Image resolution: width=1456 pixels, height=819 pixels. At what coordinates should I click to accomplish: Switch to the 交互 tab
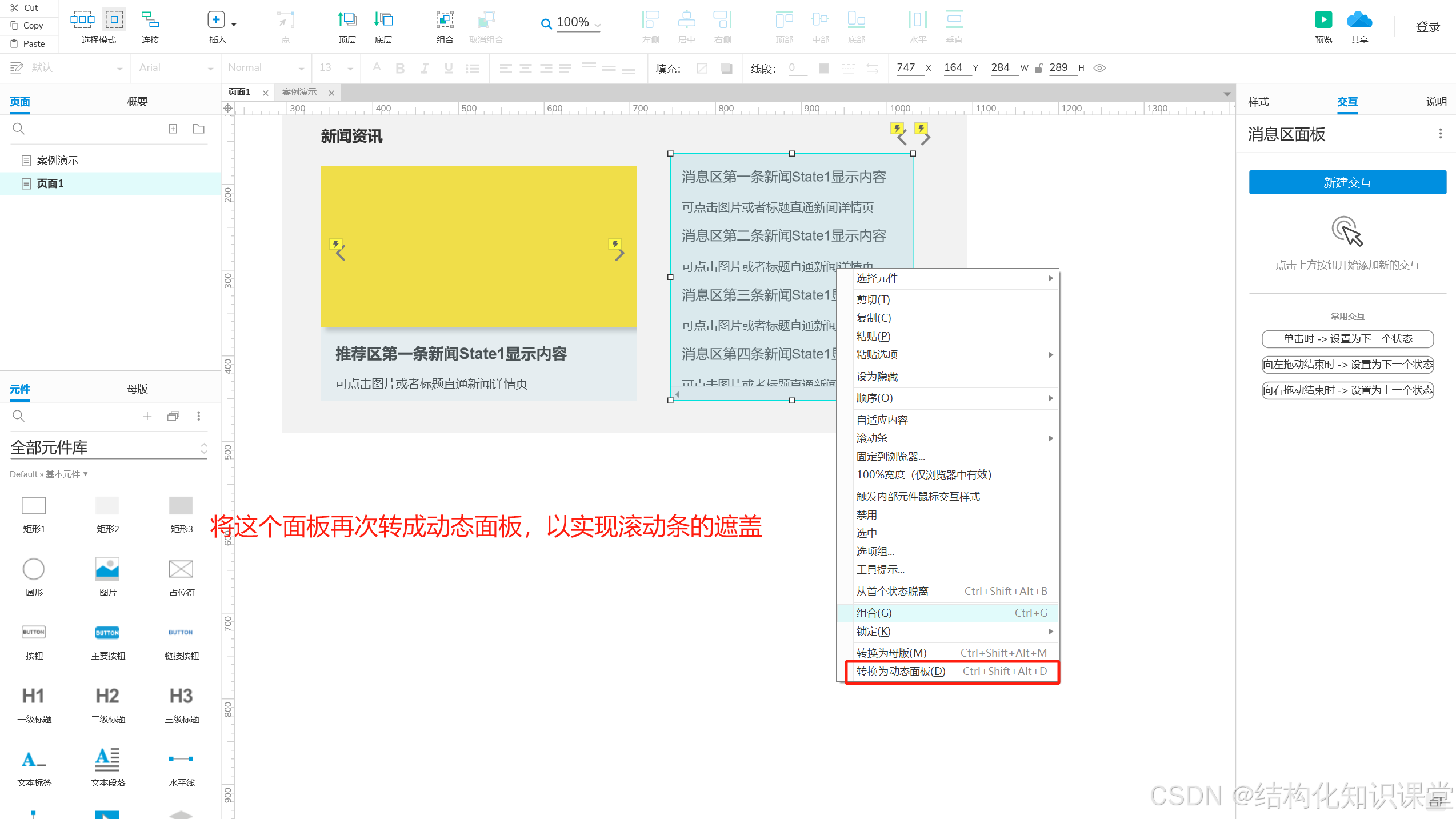[1347, 102]
